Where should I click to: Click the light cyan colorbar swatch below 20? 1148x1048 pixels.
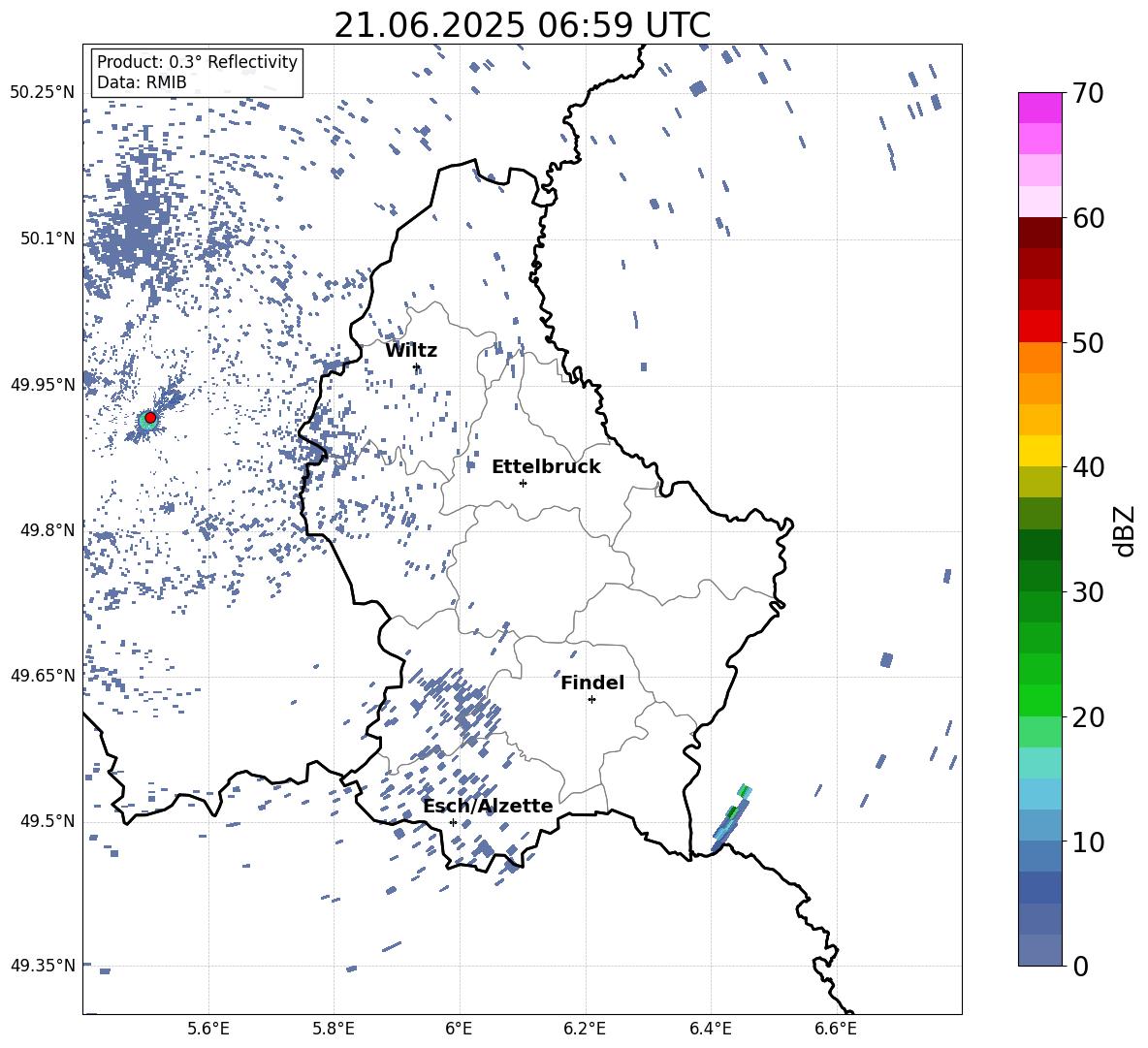coord(1039,763)
